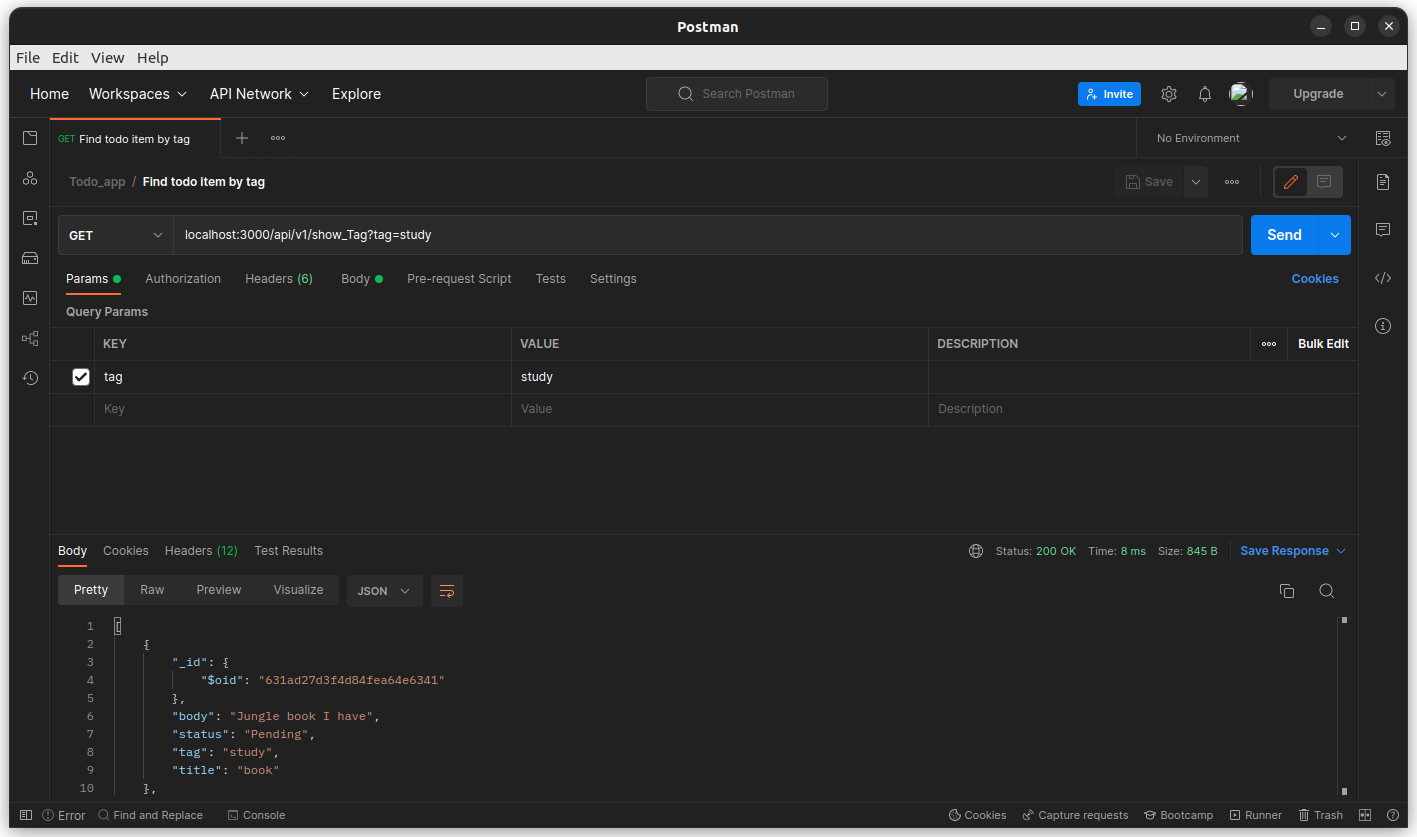The height and width of the screenshot is (837, 1417).
Task: Open the View menu
Action: [108, 58]
